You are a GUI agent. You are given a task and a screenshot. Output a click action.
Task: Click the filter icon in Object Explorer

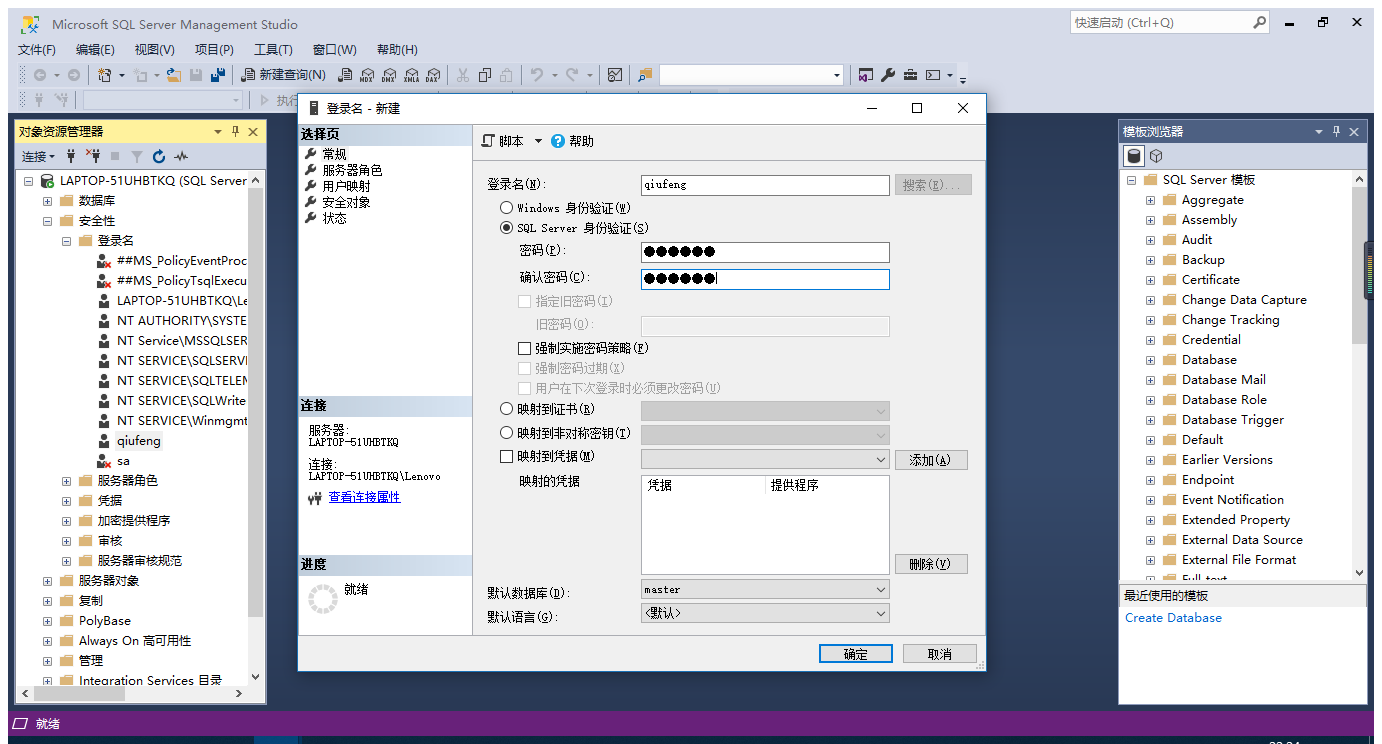pos(137,157)
